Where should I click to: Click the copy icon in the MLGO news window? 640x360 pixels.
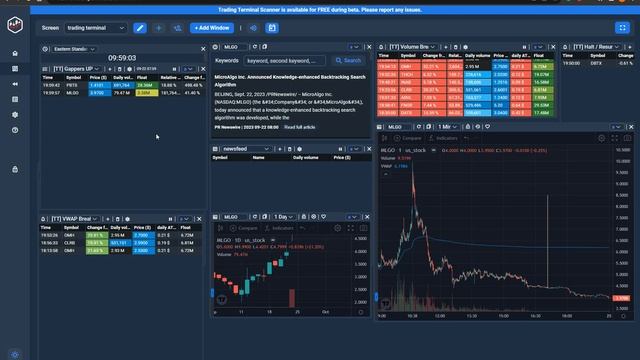(264, 47)
